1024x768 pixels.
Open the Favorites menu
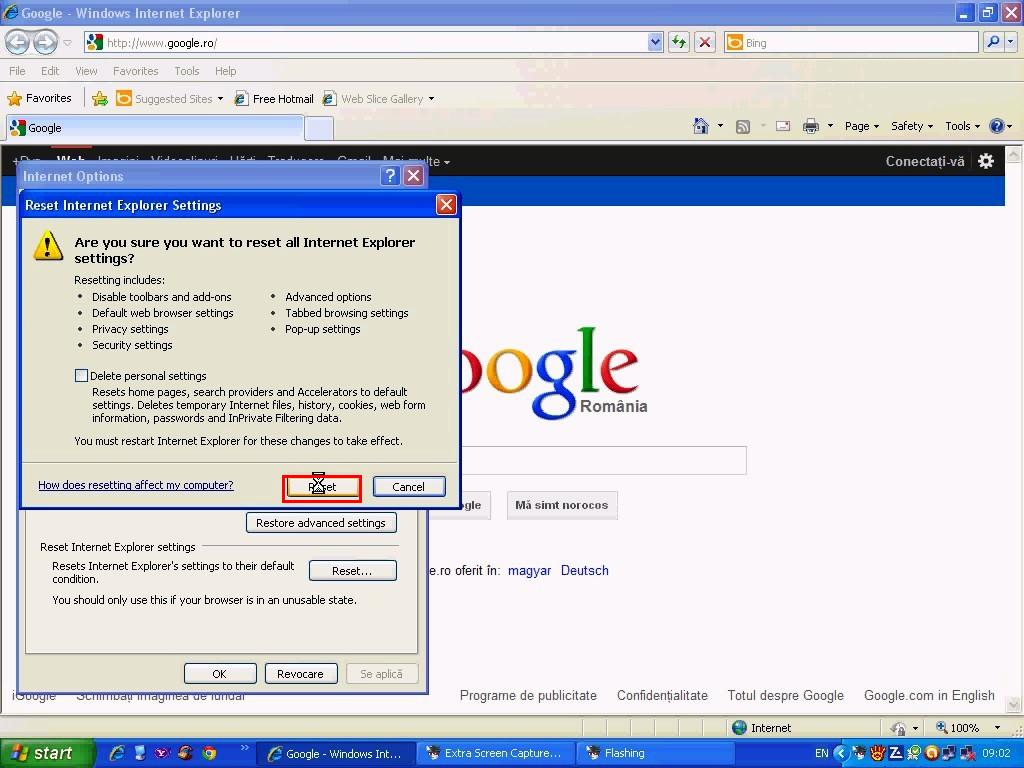(135, 71)
